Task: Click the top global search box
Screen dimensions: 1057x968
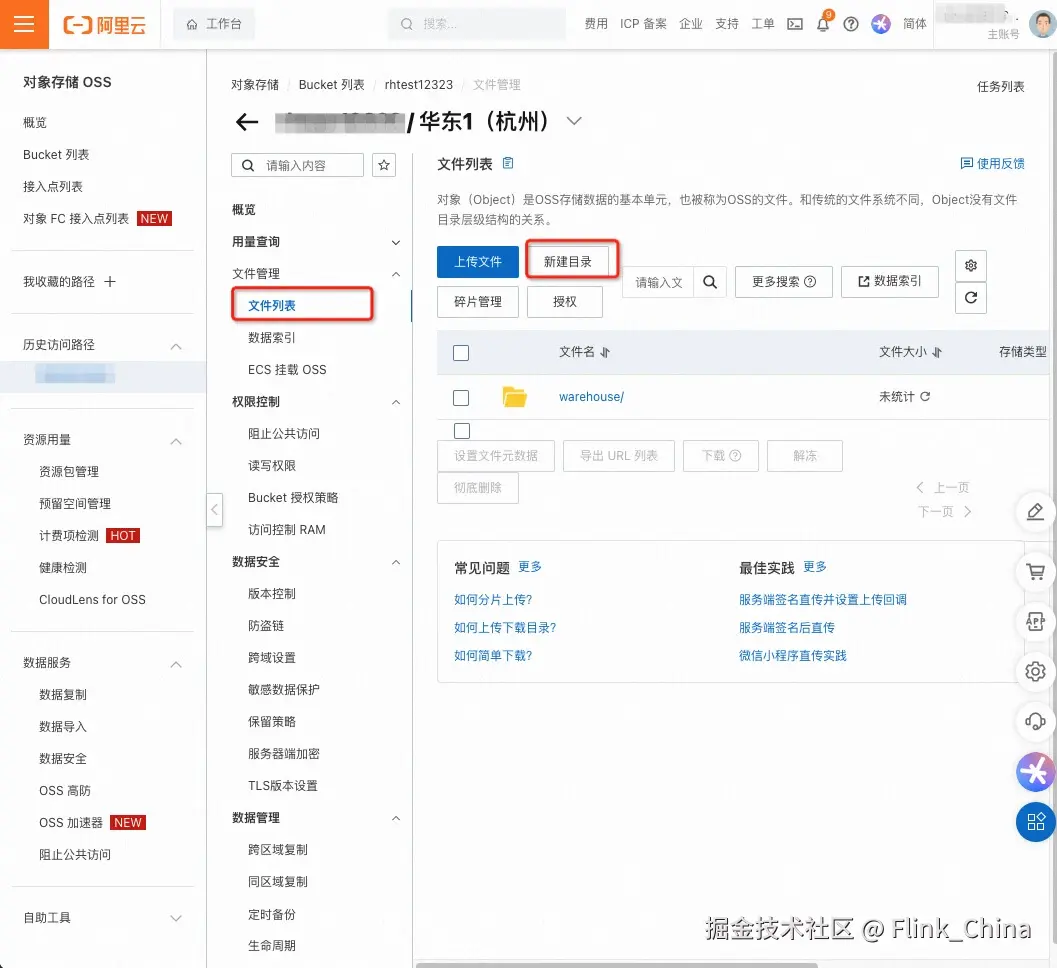Action: (x=477, y=24)
